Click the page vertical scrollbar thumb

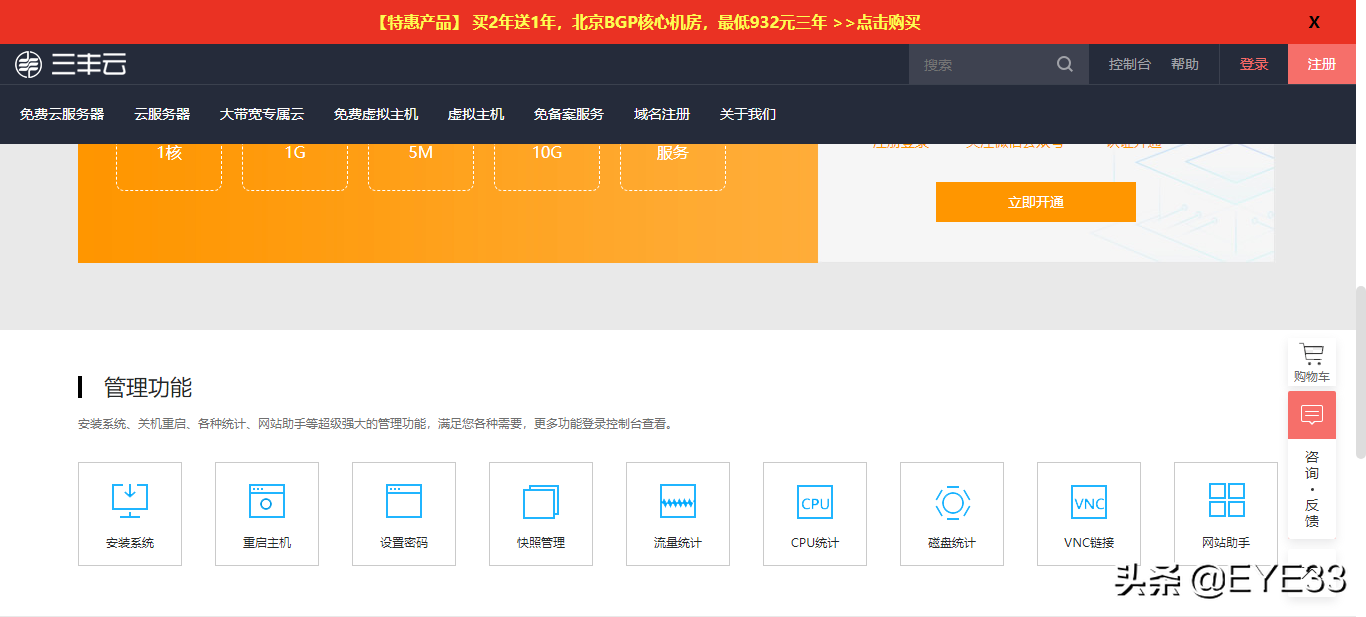1360,373
